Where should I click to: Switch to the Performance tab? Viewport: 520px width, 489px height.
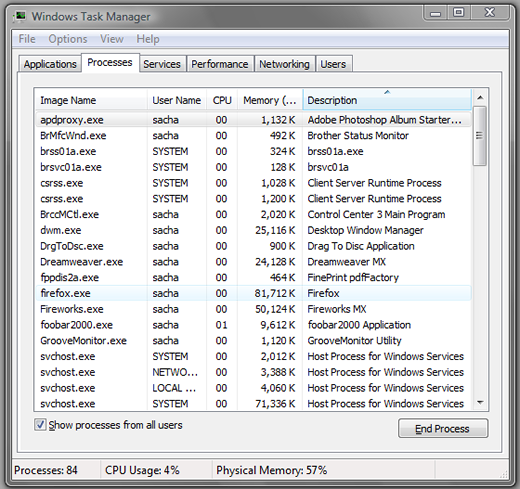pos(220,64)
